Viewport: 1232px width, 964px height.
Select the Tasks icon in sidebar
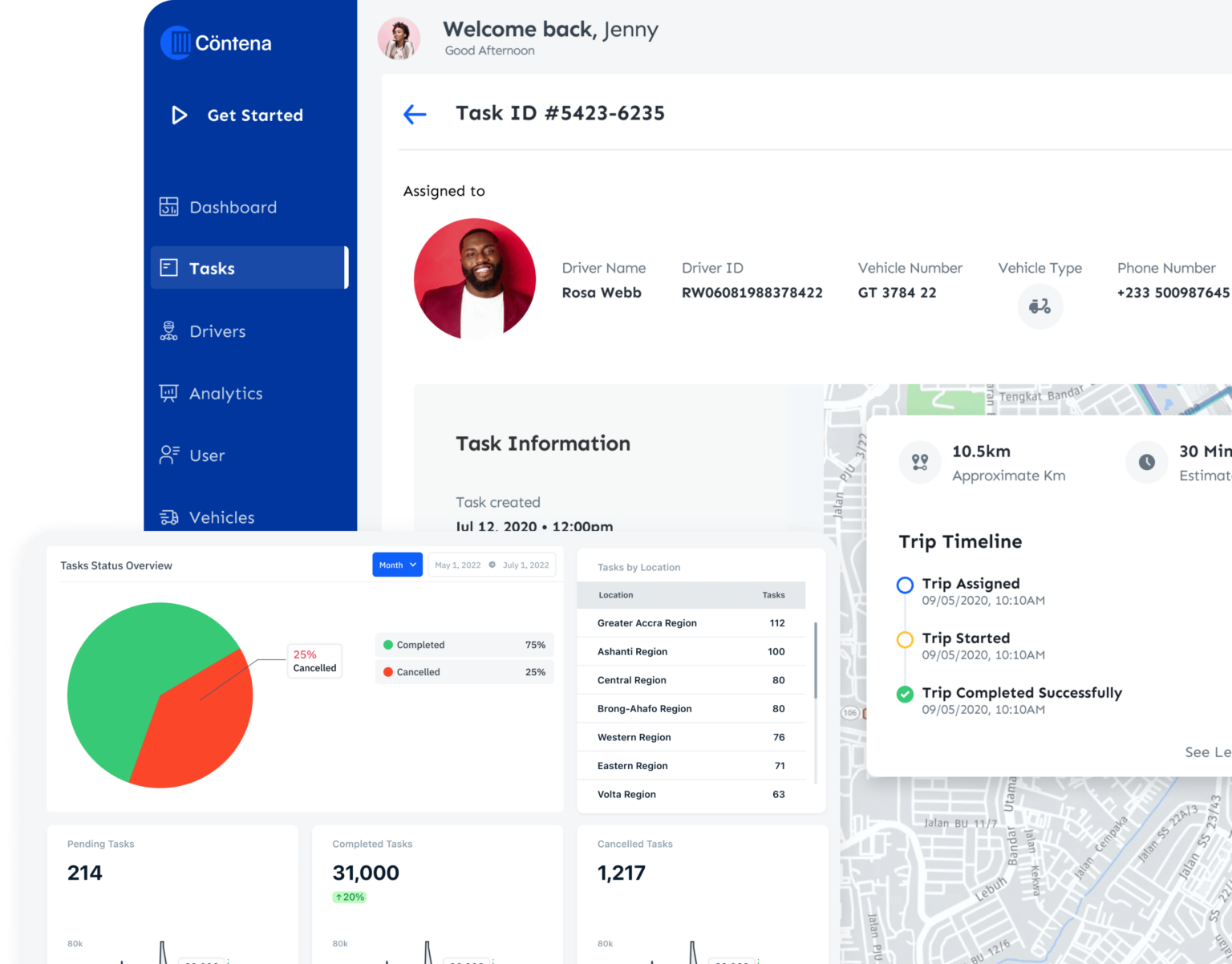(x=169, y=268)
